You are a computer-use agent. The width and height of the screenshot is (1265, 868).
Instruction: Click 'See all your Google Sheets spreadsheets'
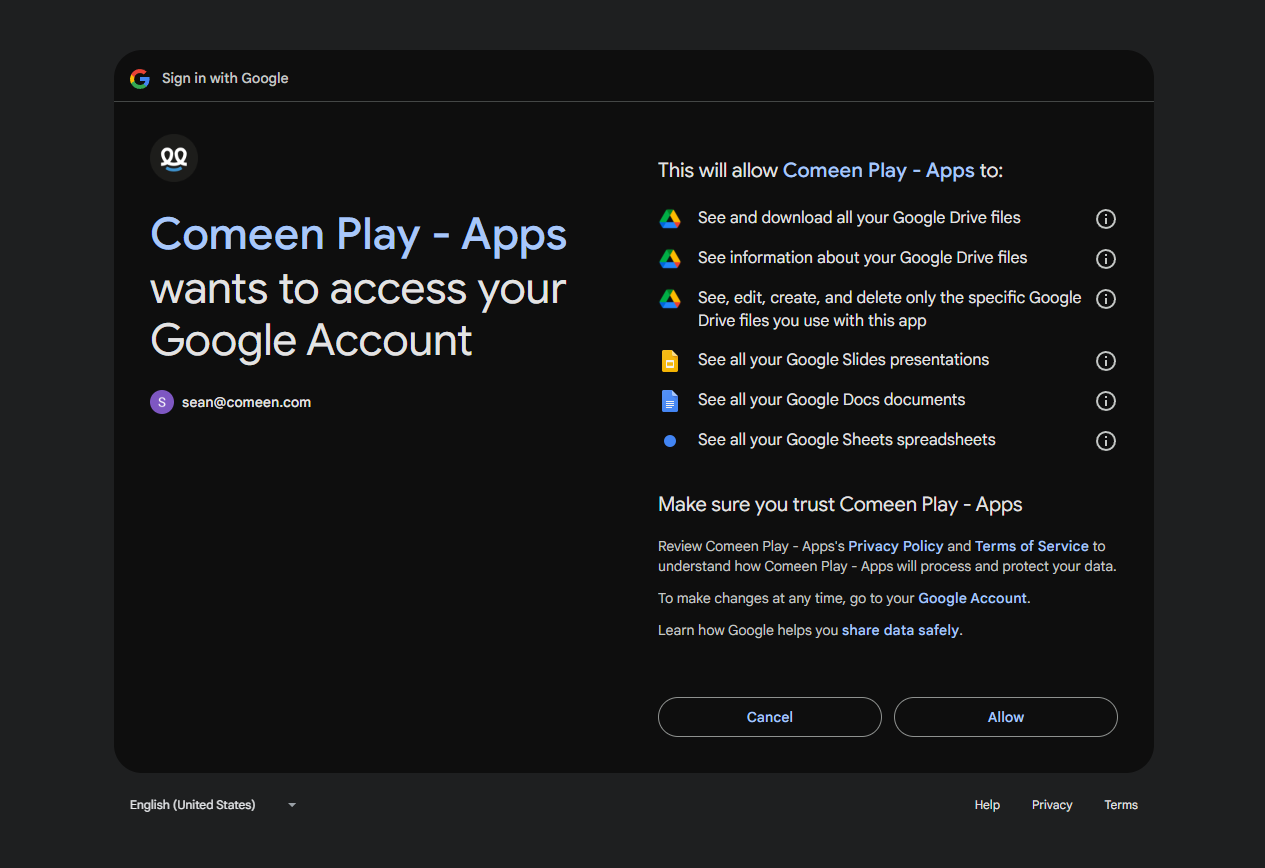[x=846, y=439]
